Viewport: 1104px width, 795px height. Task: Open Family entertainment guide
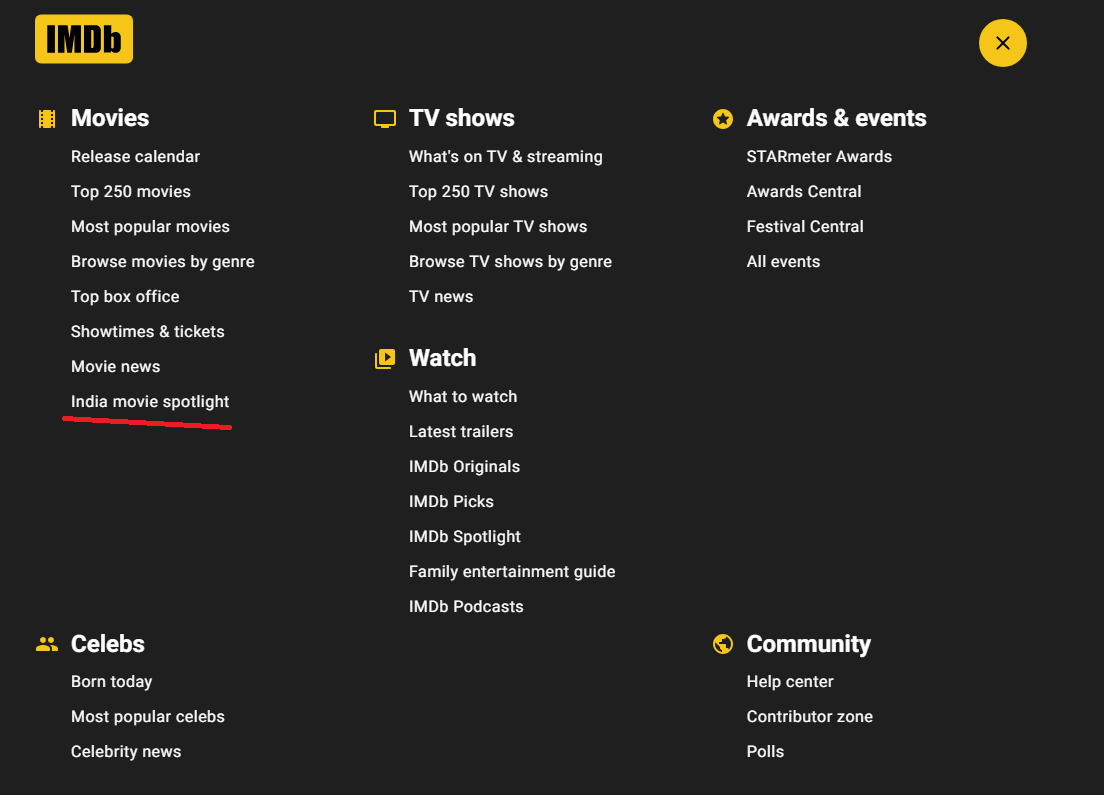click(x=512, y=572)
